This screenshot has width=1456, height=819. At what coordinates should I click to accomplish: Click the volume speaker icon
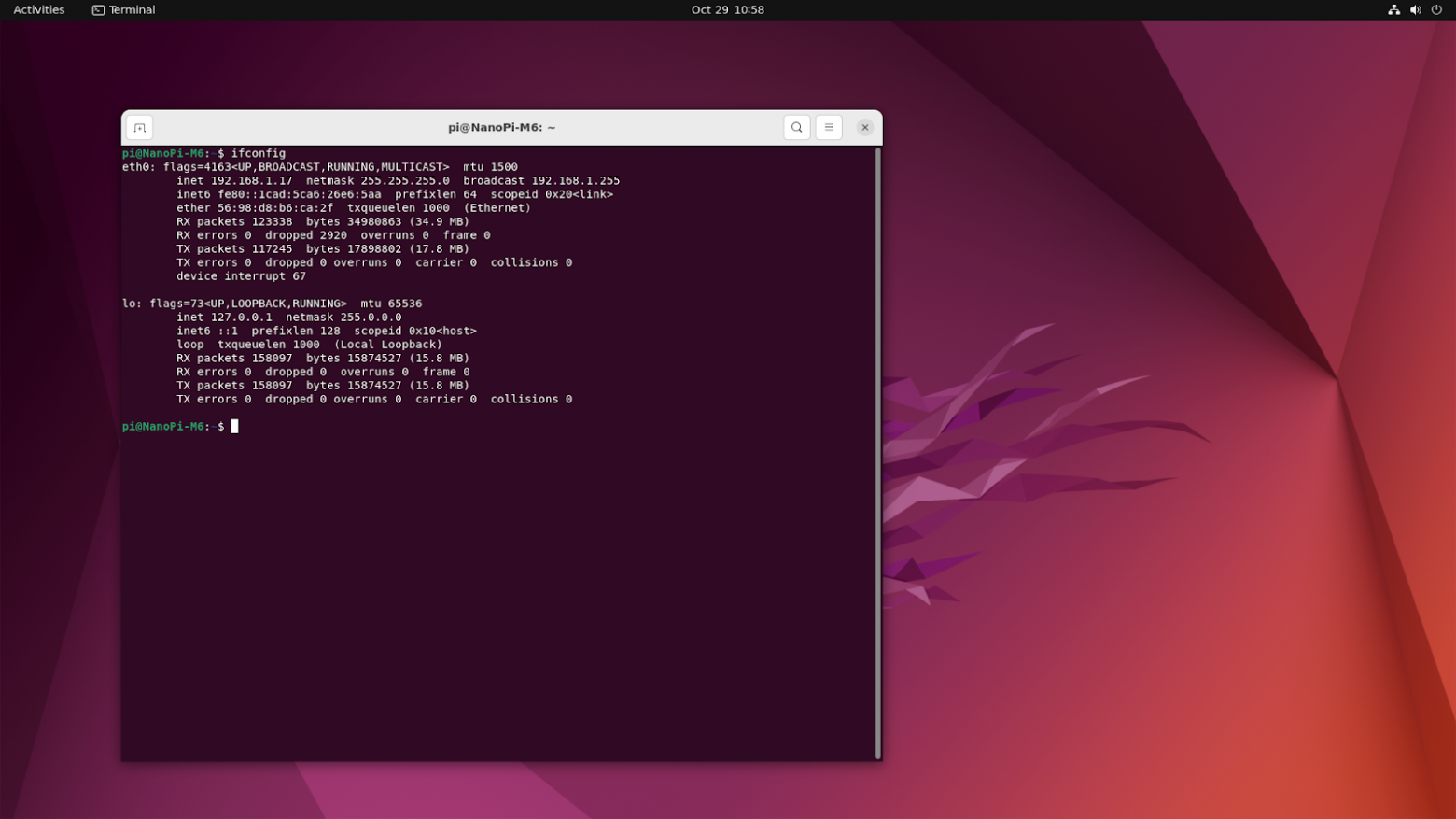[x=1415, y=10]
